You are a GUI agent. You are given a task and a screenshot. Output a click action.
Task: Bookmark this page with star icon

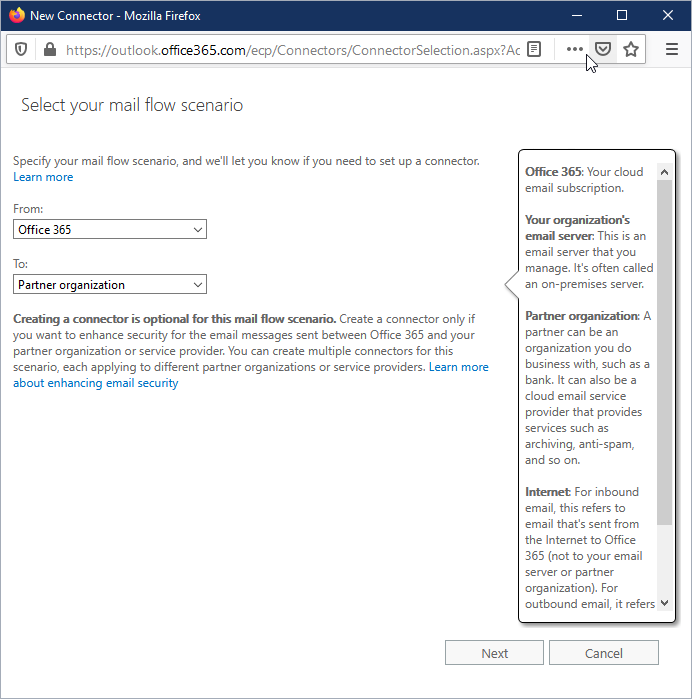631,49
